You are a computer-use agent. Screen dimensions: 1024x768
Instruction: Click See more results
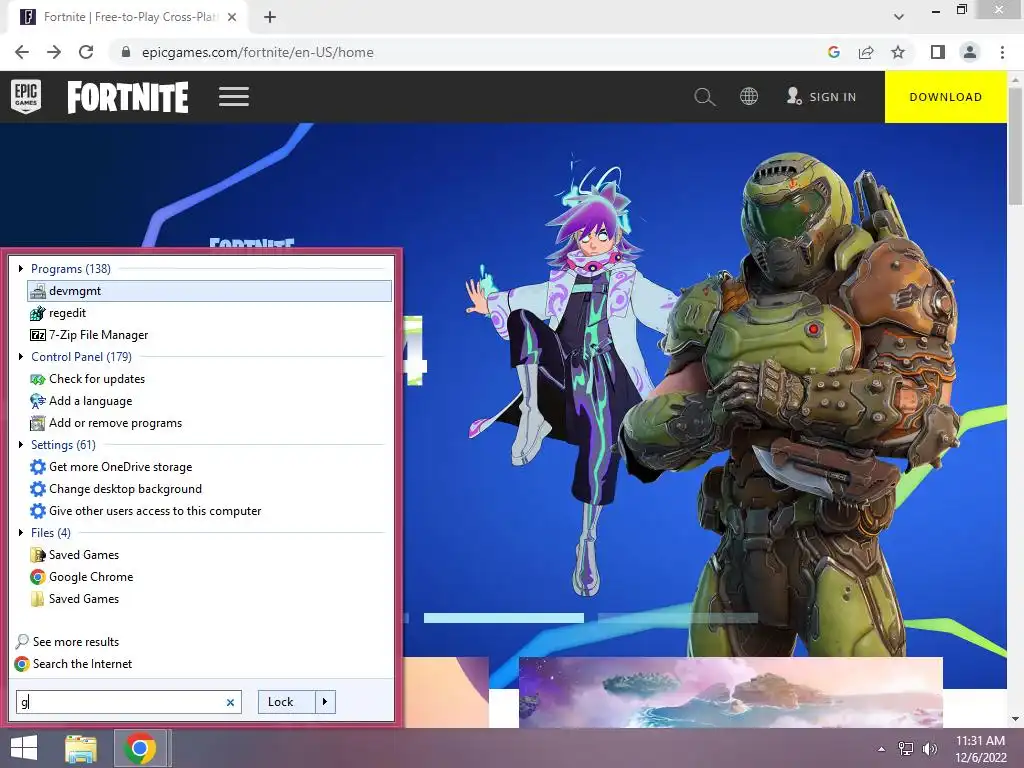click(x=67, y=642)
